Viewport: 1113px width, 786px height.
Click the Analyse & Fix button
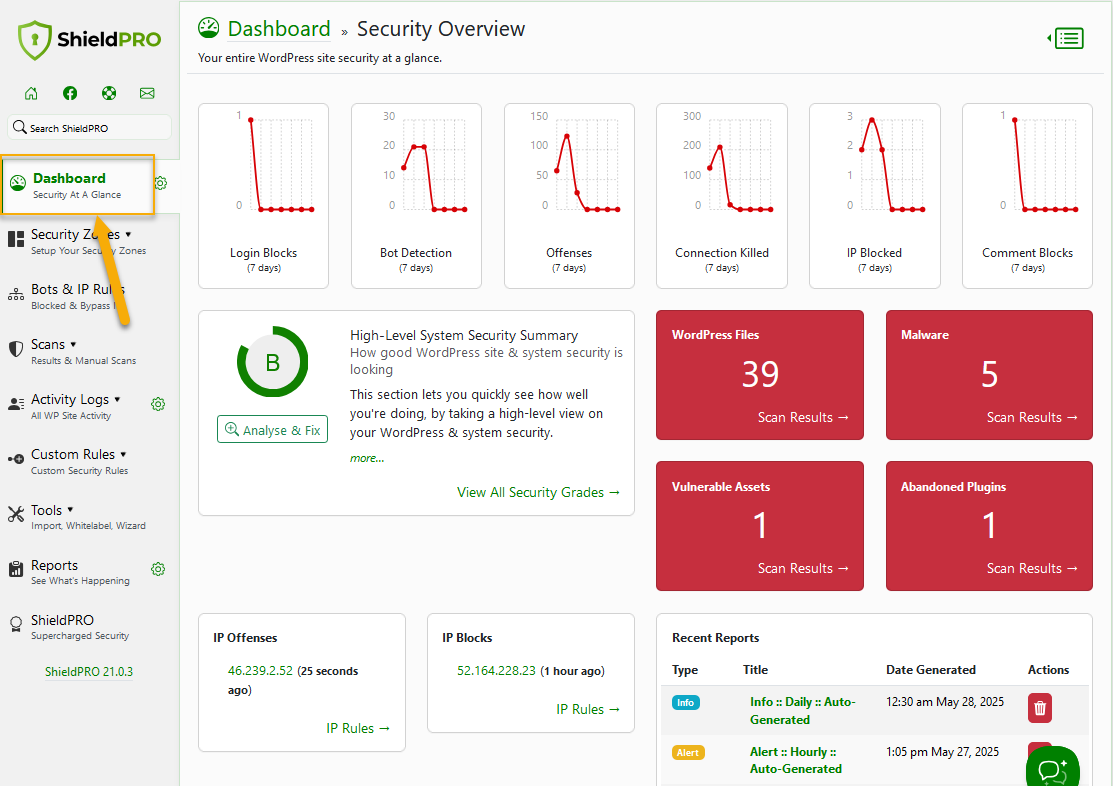click(273, 430)
